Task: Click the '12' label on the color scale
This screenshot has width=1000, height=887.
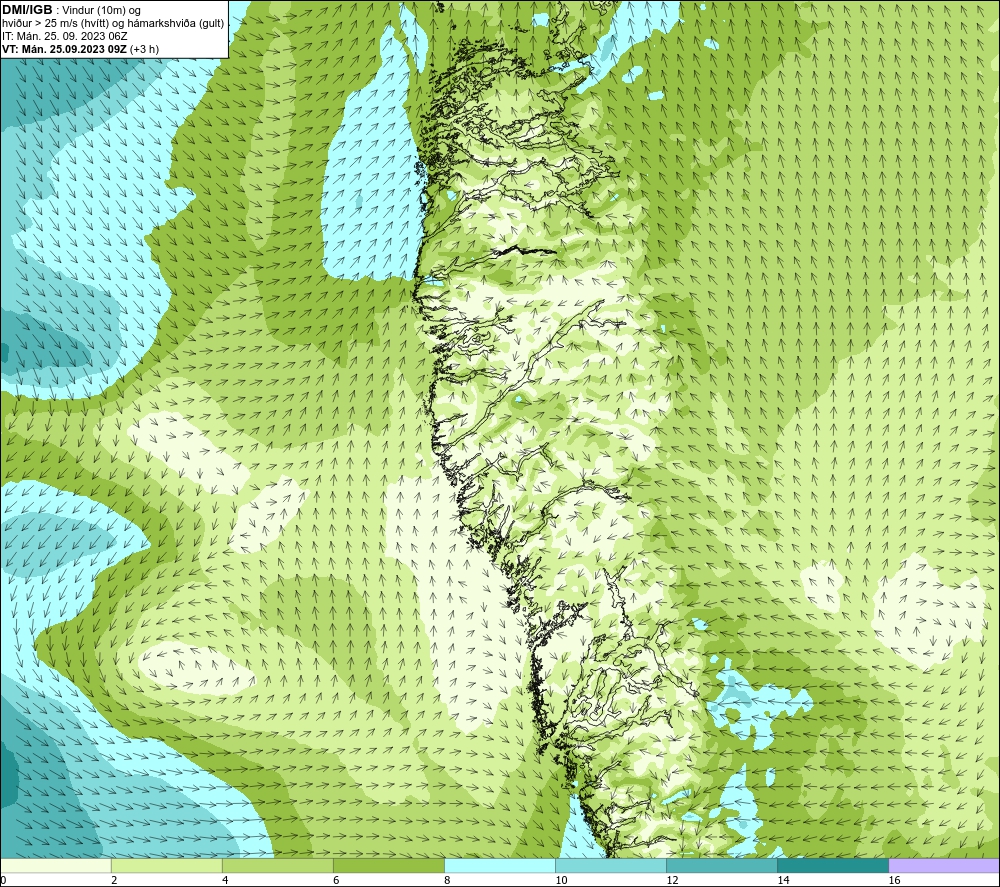Action: (672, 881)
